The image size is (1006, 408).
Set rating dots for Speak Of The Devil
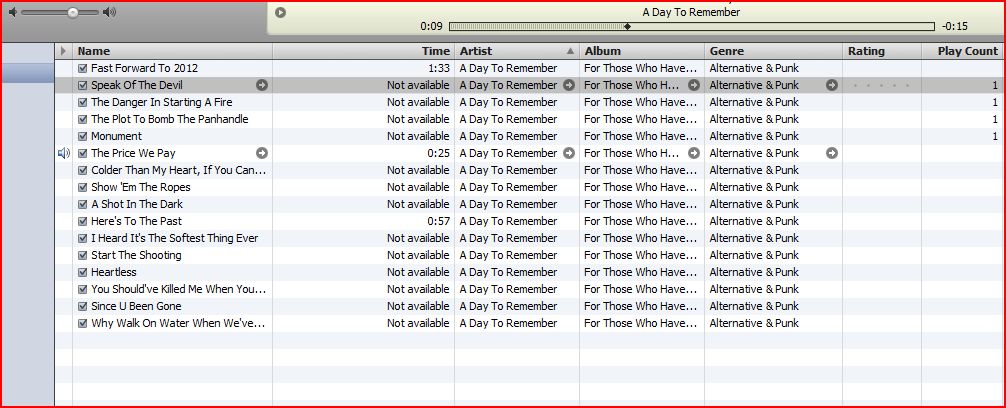click(882, 85)
